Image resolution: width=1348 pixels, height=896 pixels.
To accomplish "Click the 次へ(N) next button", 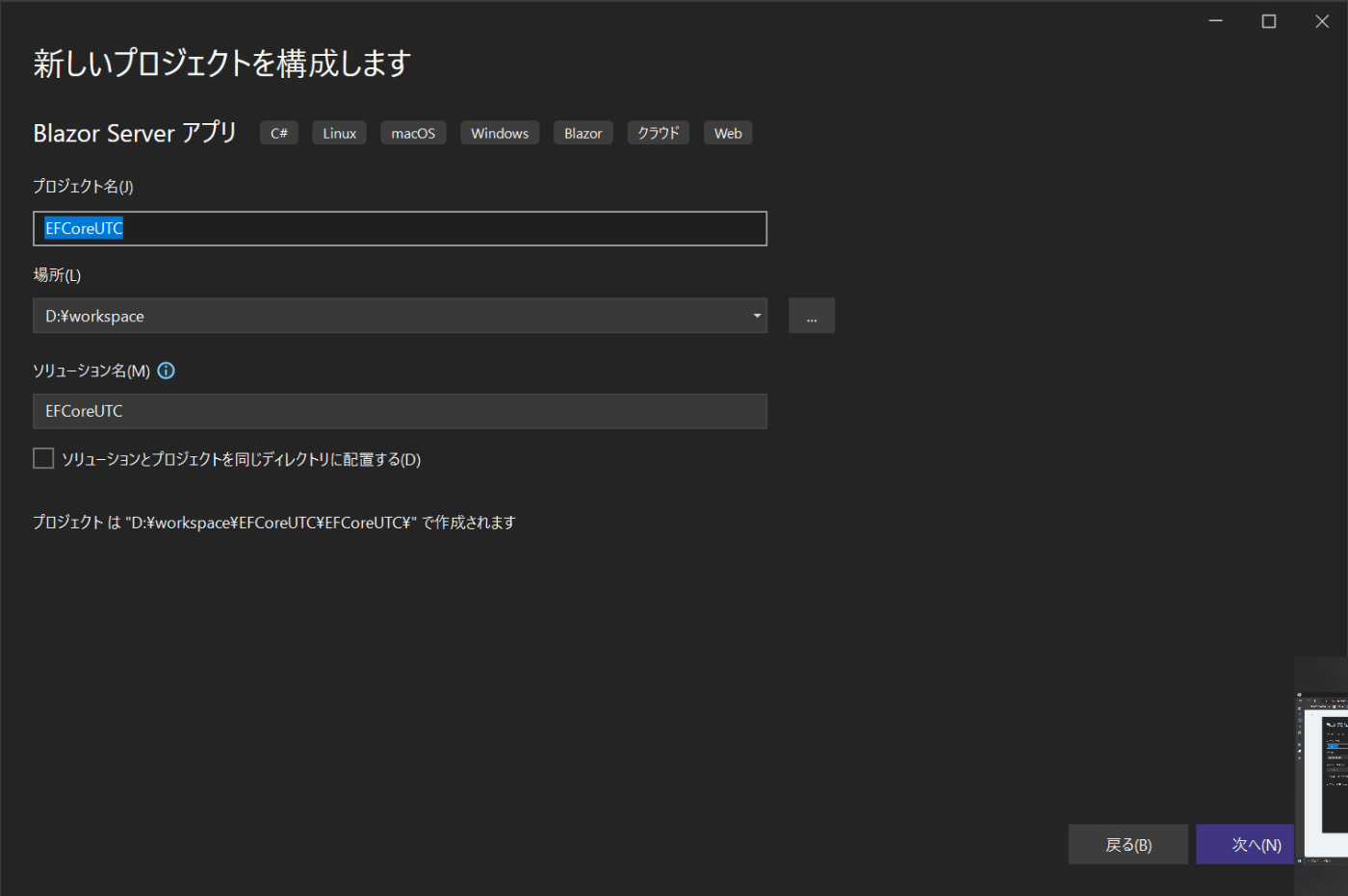I will [1246, 844].
